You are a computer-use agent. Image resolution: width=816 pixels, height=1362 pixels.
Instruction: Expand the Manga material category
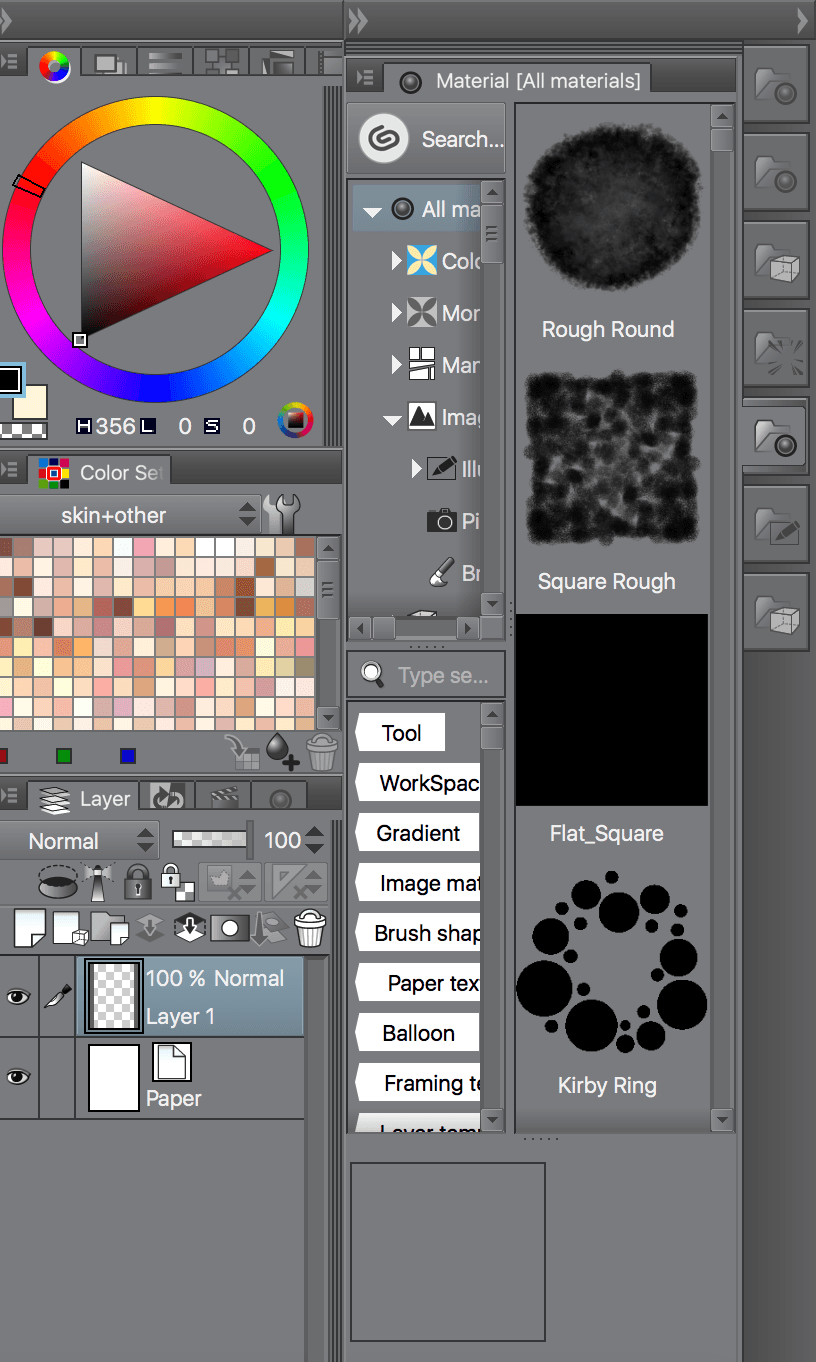click(x=396, y=365)
